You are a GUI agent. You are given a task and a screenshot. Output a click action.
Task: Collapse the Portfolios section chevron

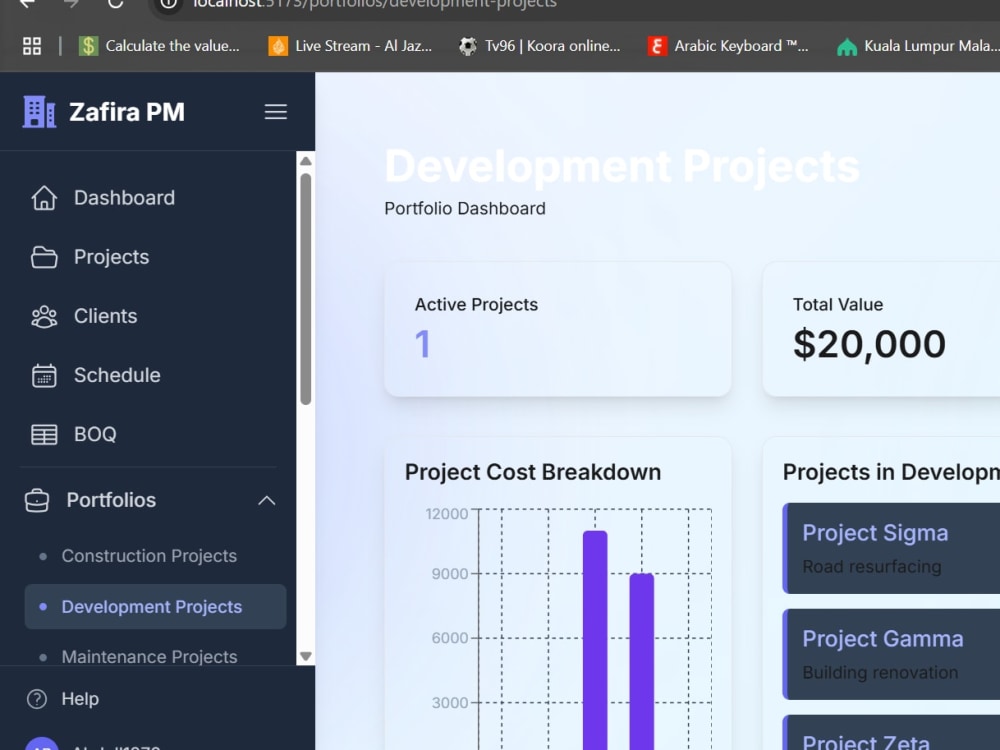(267, 501)
